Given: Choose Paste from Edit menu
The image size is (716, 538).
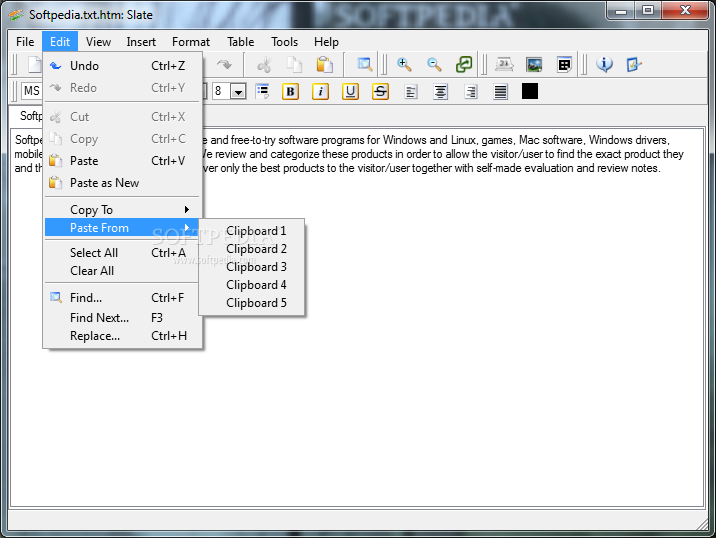Looking at the screenshot, I should tap(122, 161).
